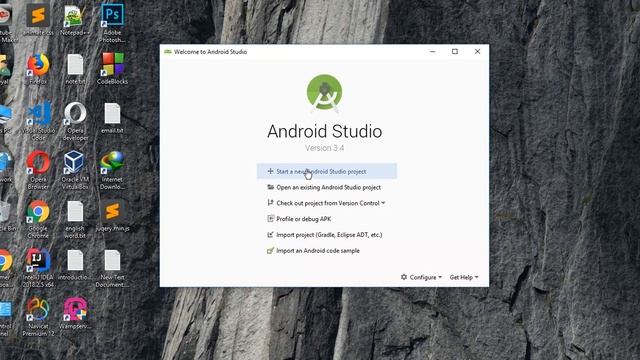Close the Welcome to Android Studio window

[477, 51]
